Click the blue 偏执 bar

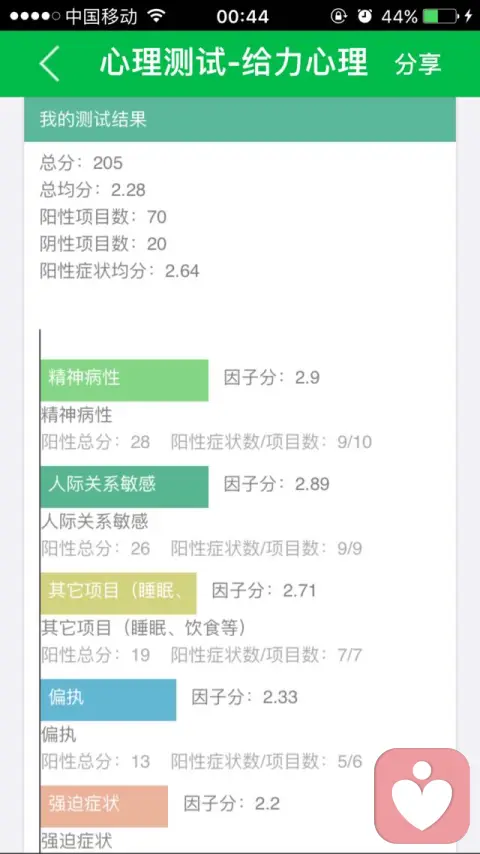point(108,699)
